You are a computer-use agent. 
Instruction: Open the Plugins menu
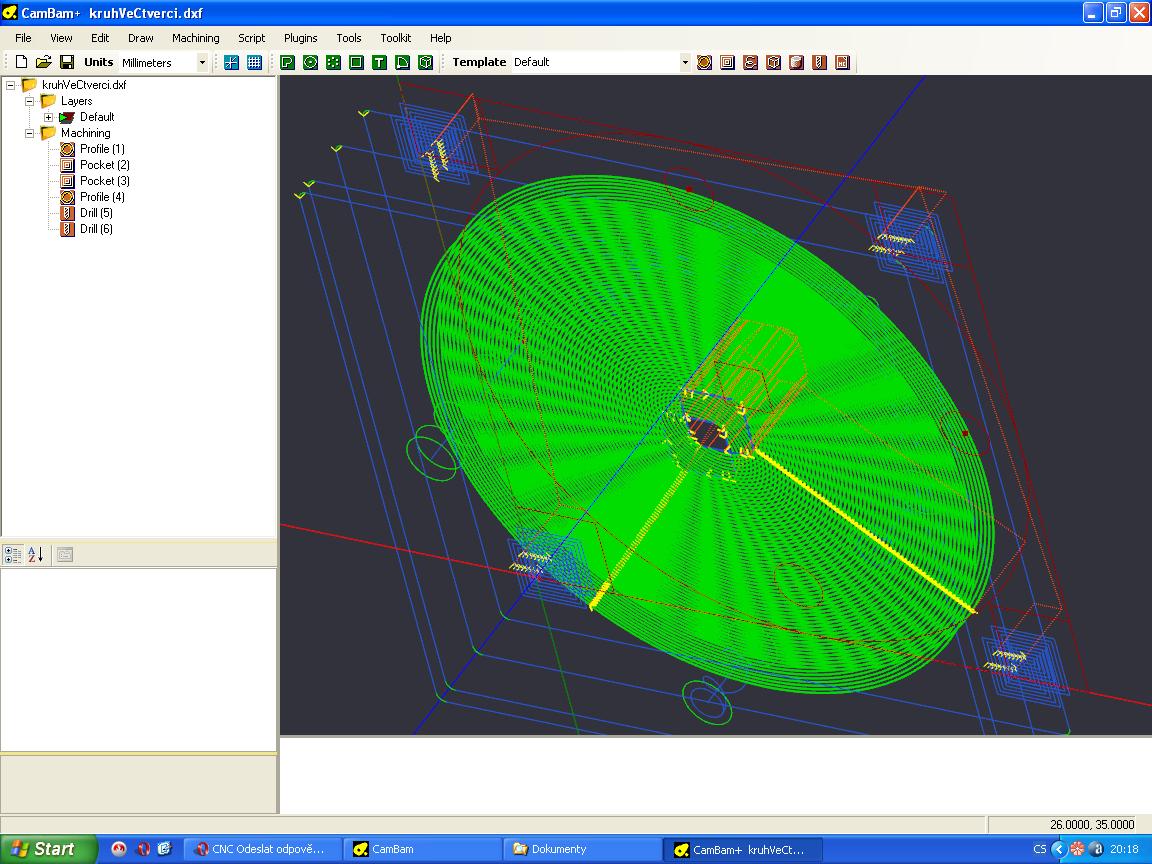pyautogui.click(x=300, y=38)
